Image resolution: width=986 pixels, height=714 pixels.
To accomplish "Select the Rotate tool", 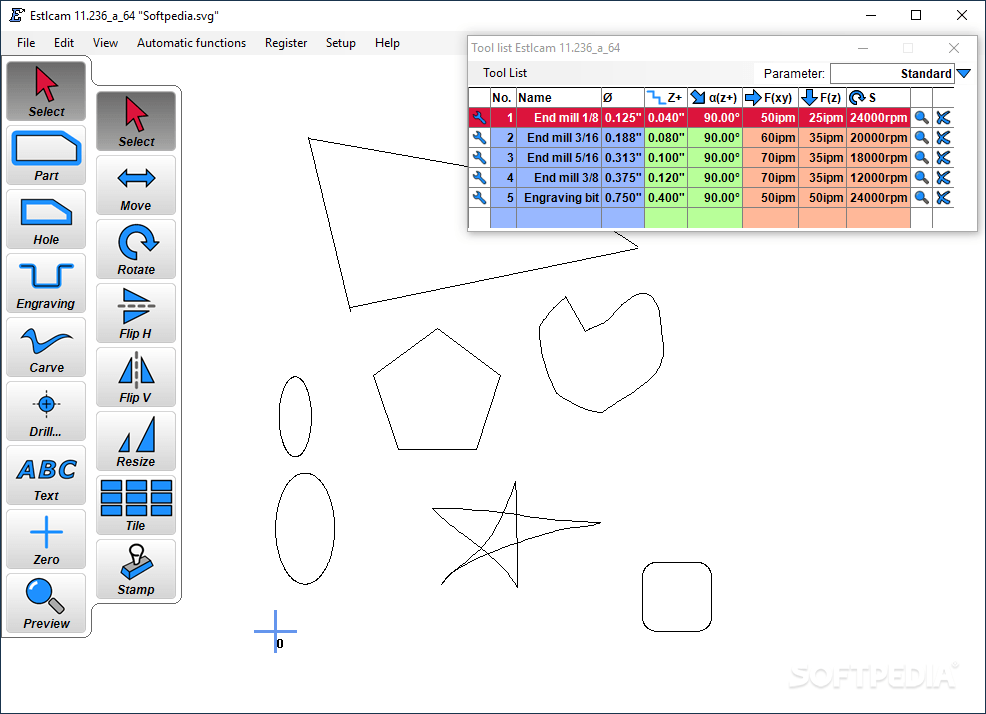I will (x=135, y=249).
